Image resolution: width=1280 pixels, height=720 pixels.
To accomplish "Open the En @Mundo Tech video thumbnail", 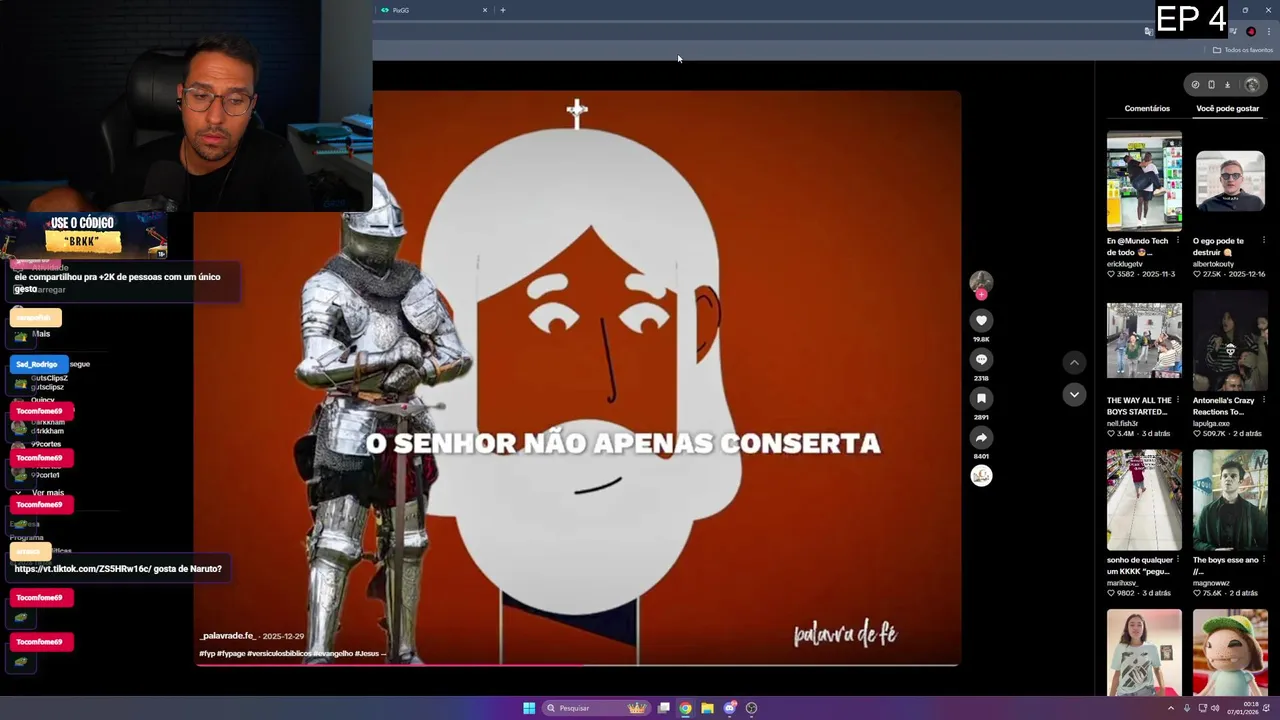I will click(x=1144, y=181).
